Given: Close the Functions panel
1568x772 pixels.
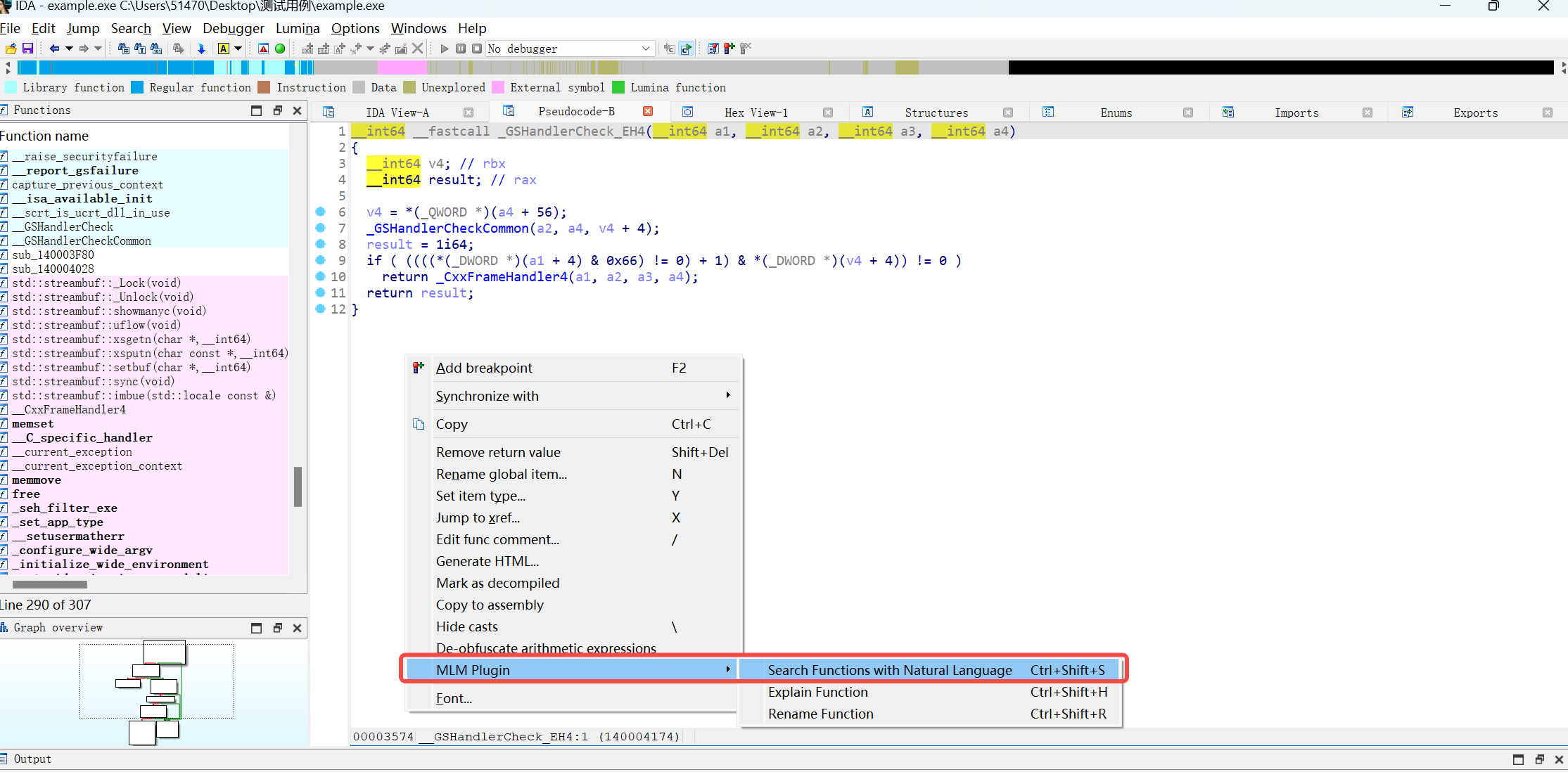Looking at the screenshot, I should coord(298,110).
